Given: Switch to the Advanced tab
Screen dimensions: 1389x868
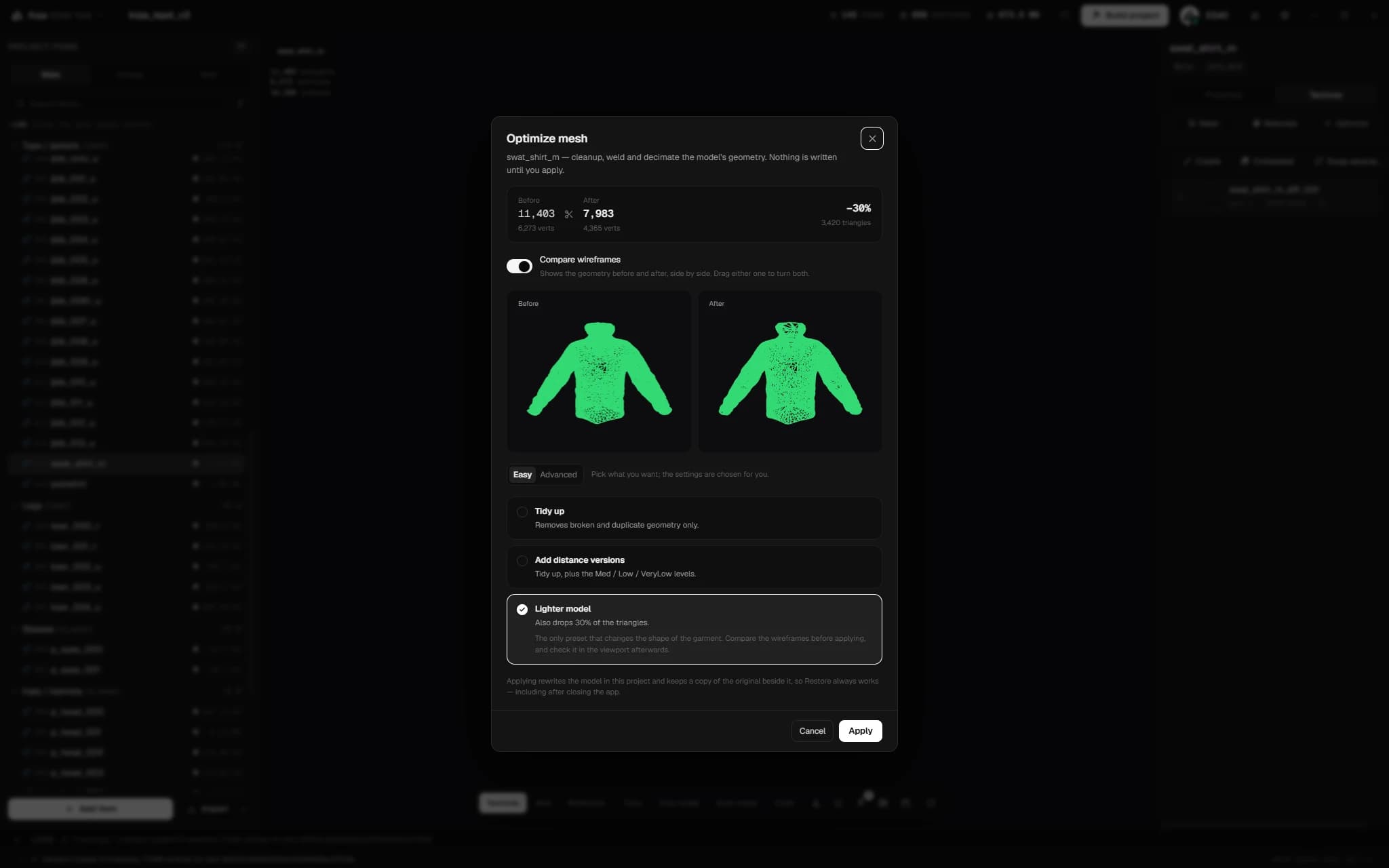Looking at the screenshot, I should [558, 475].
